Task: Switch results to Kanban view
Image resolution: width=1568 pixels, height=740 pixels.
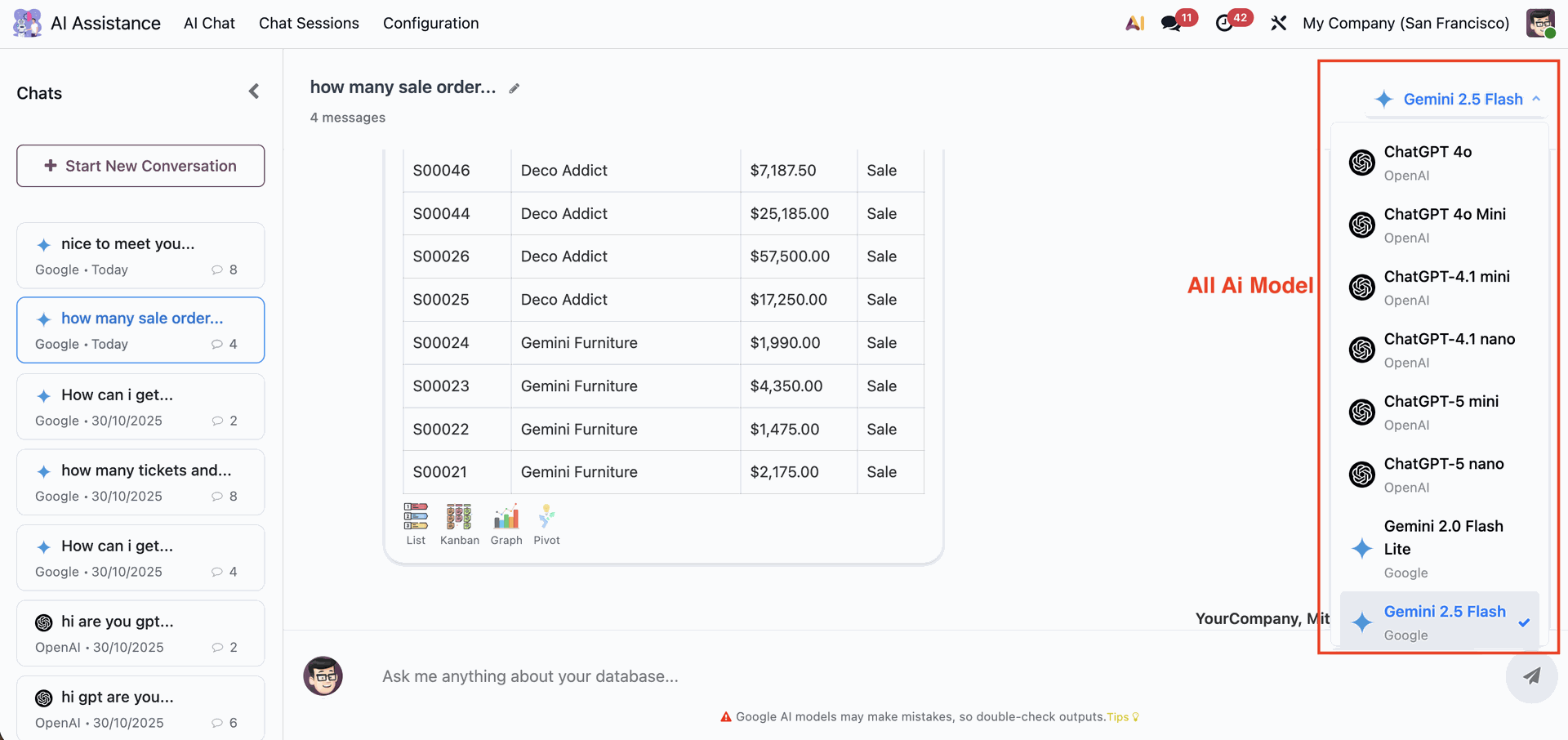Action: coord(459,524)
